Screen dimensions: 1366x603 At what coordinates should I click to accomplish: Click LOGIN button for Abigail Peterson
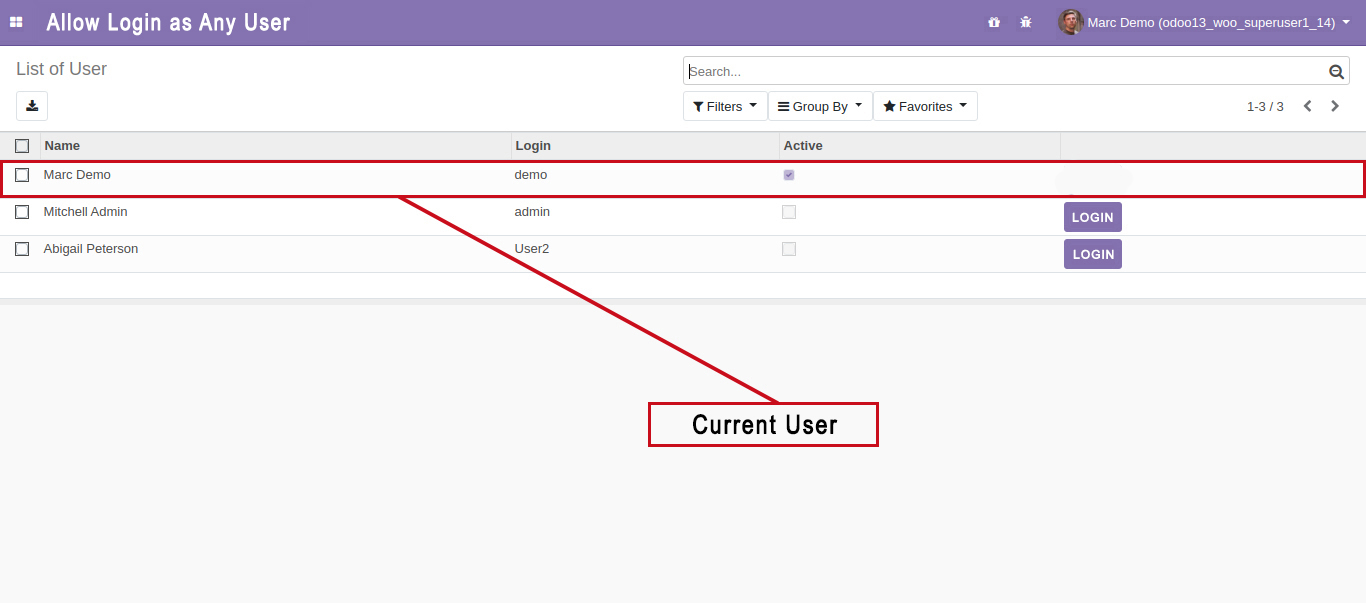click(x=1092, y=254)
